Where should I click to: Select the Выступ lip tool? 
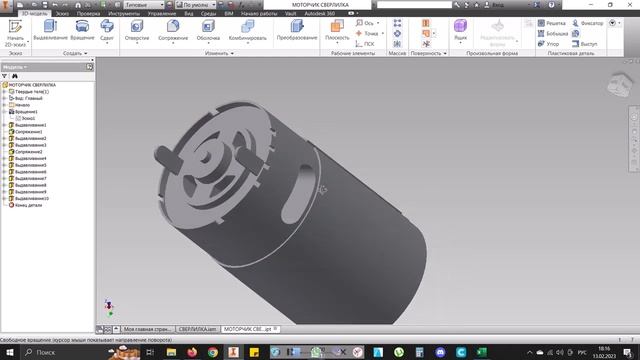pyautogui.click(x=584, y=44)
